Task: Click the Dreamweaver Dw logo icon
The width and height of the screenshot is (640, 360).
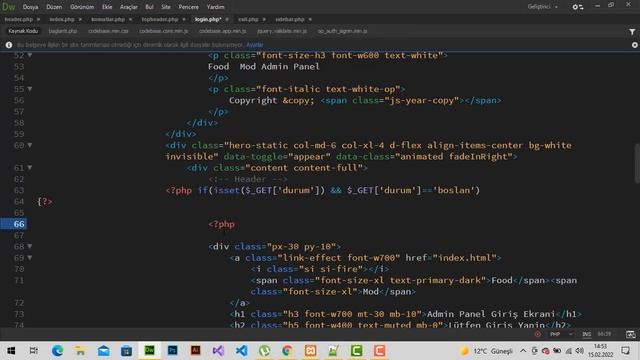Action: pos(9,7)
